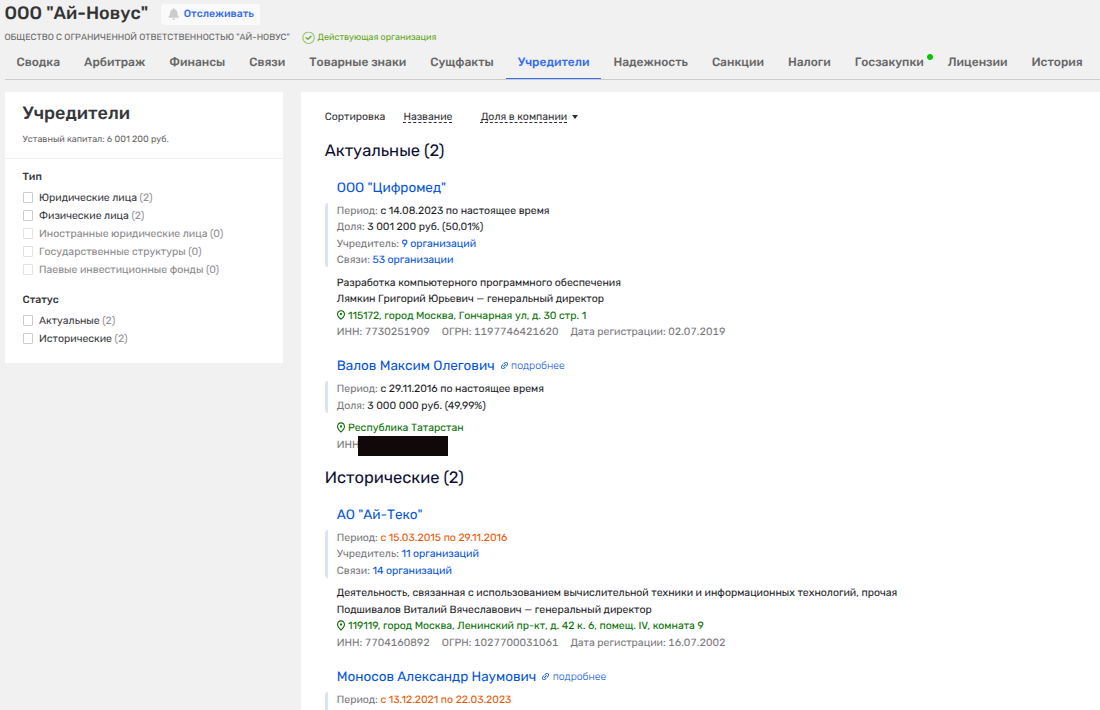Click map pin icon beside Ленинский пр-кт address
The height and width of the screenshot is (710, 1100).
point(341,626)
